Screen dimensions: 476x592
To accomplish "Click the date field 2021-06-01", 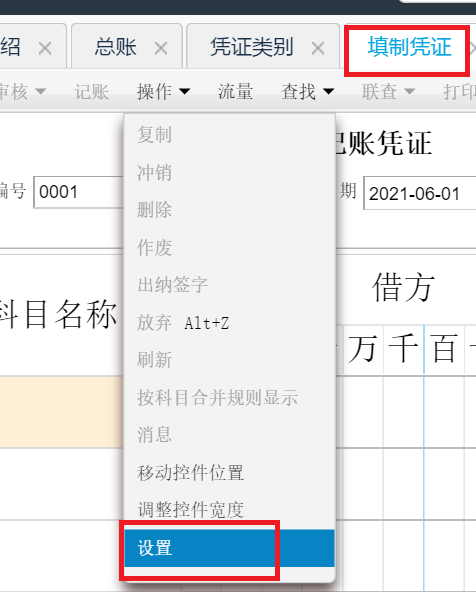I will [x=420, y=193].
